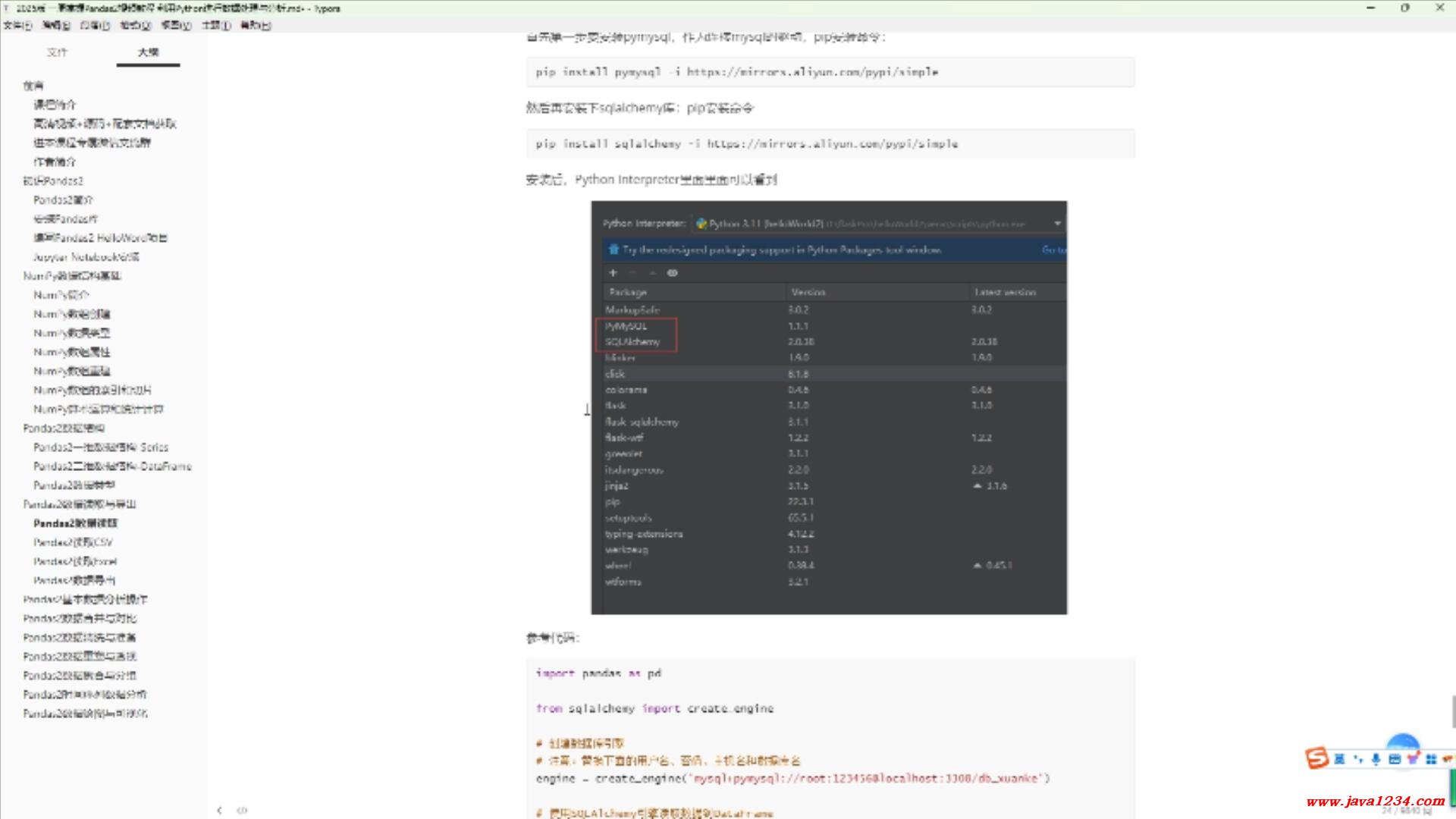
Task: Click the word count in status bar
Action: pyautogui.click(x=1407, y=811)
